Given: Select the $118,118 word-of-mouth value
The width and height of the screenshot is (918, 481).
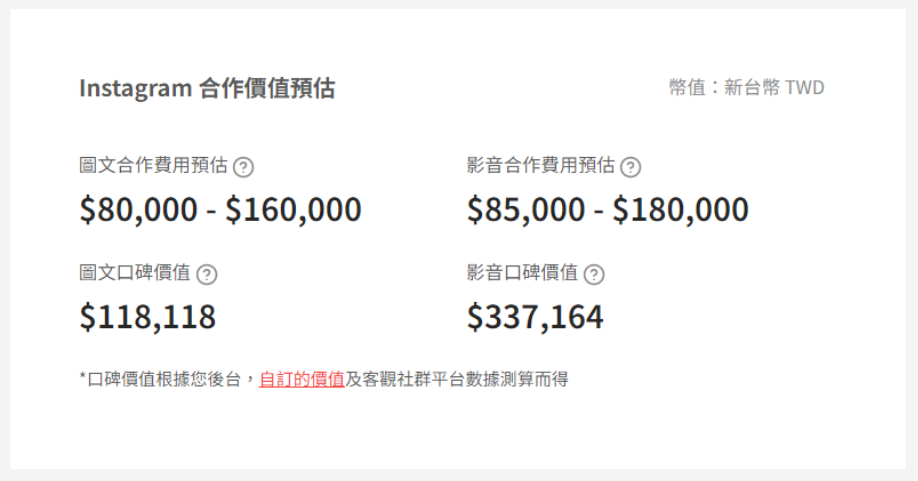Looking at the screenshot, I should 148,317.
